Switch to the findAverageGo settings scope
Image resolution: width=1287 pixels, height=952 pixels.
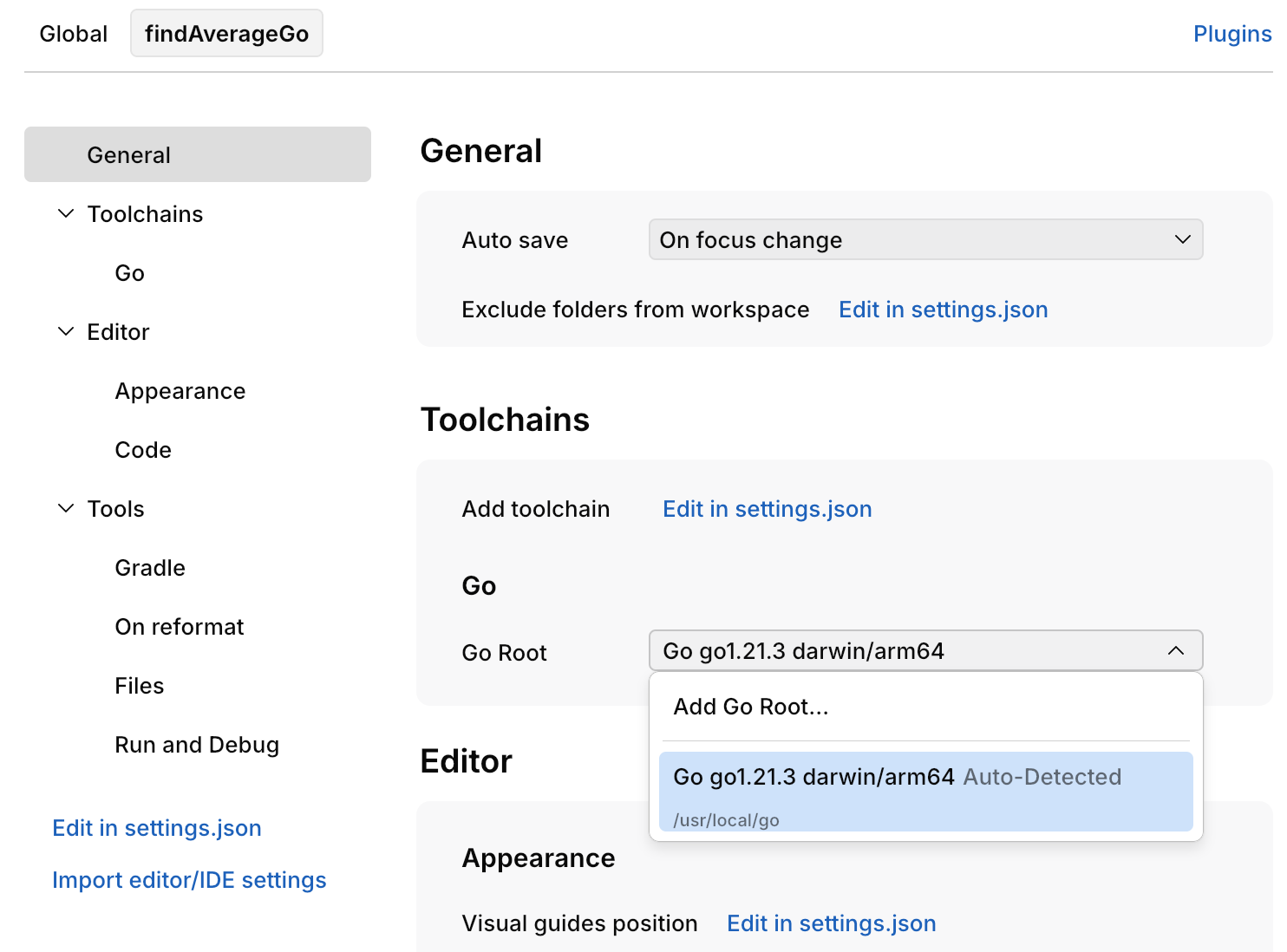point(226,33)
